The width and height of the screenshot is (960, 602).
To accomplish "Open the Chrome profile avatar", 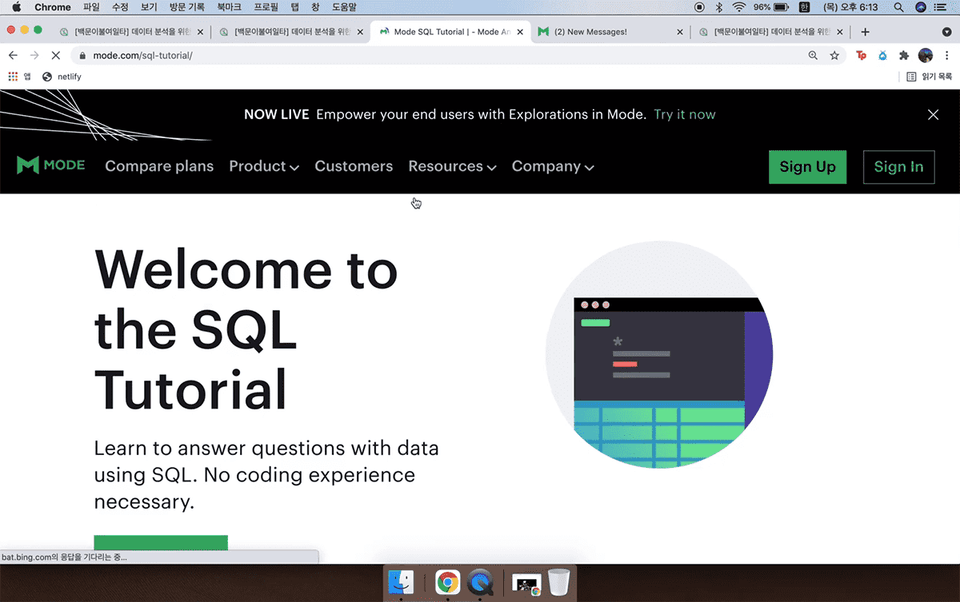I will tap(925, 55).
